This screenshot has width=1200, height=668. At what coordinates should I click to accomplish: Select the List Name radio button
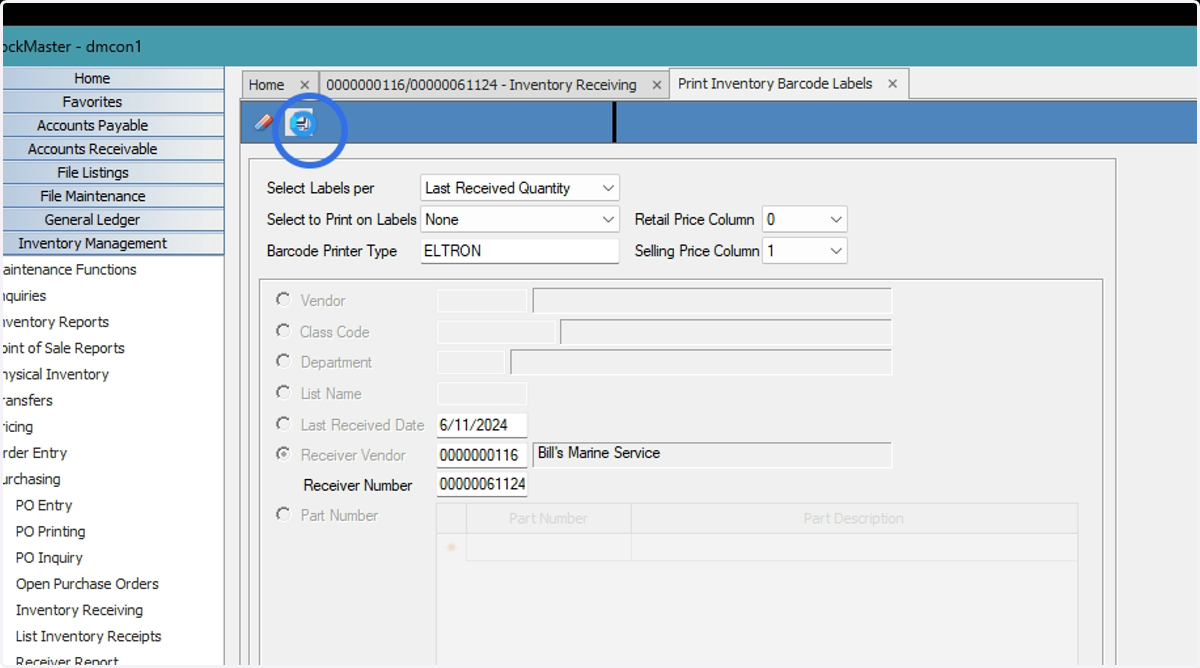(x=284, y=393)
